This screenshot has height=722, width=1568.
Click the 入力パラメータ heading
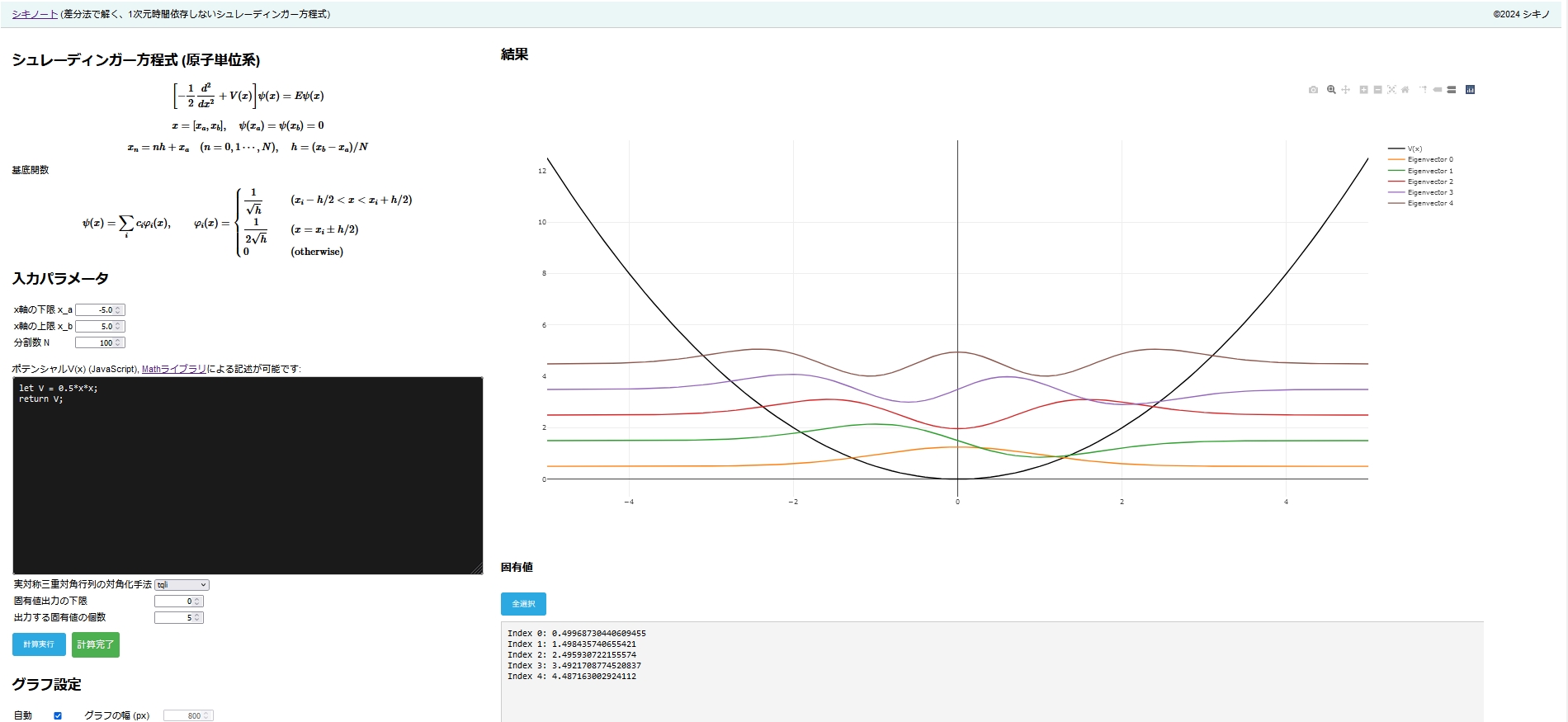pyautogui.click(x=60, y=279)
